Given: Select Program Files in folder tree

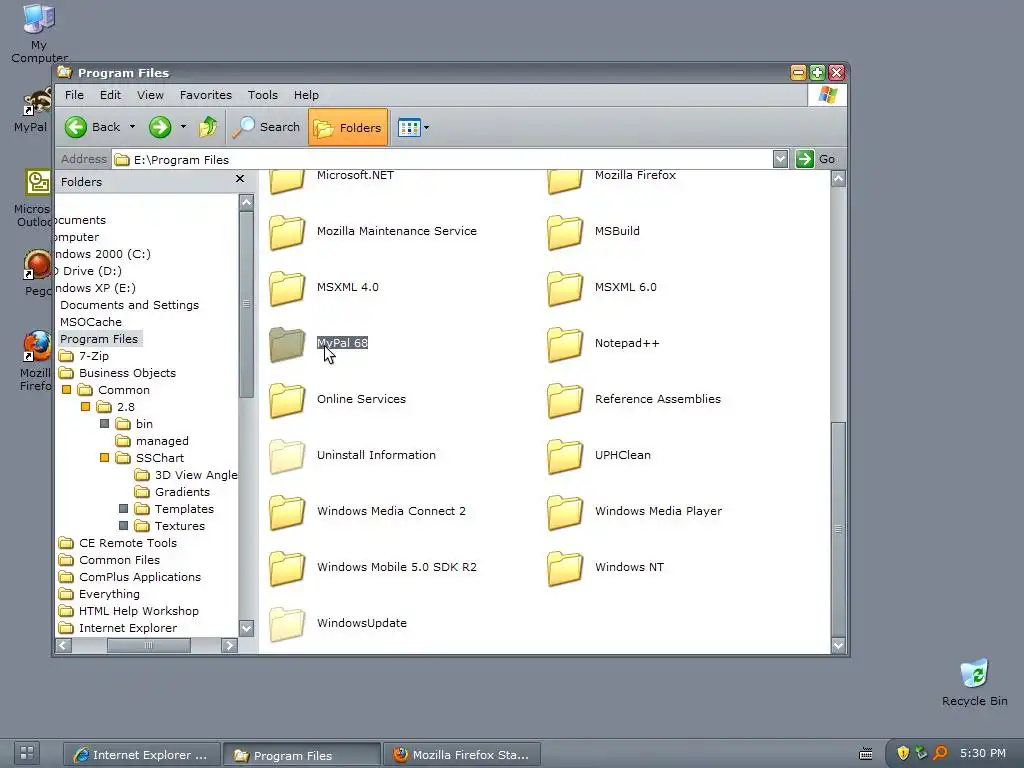Looking at the screenshot, I should (x=99, y=339).
